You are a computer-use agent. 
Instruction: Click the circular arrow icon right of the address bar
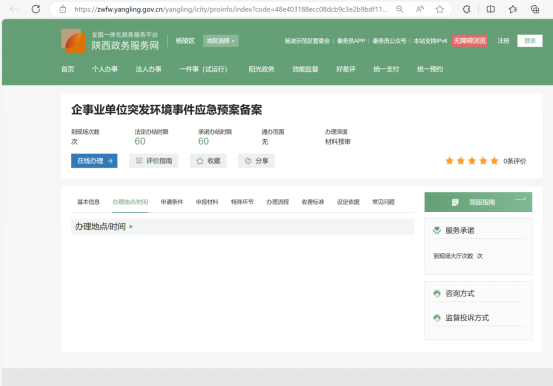click(x=466, y=9)
